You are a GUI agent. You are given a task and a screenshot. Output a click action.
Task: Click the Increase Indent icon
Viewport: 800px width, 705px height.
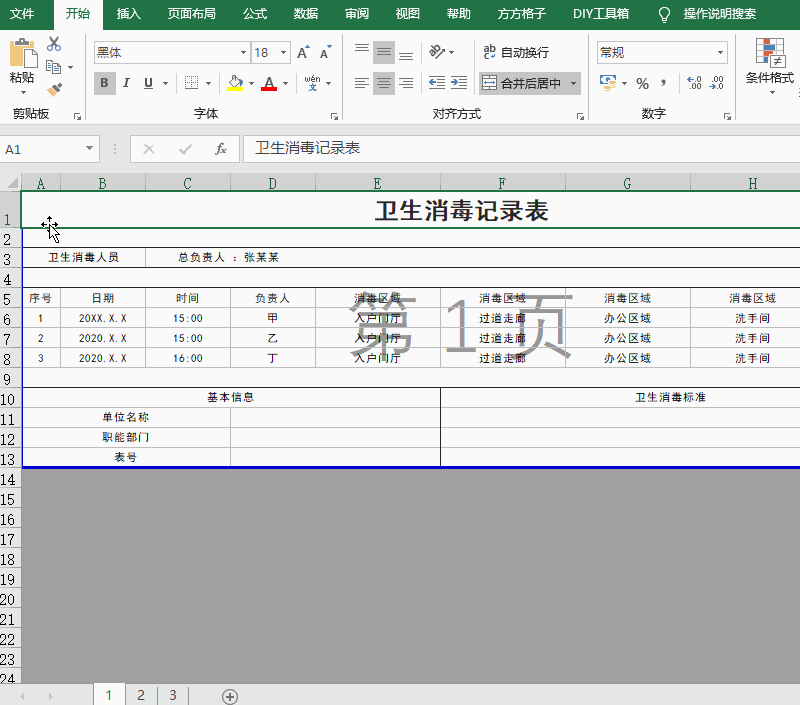coord(459,83)
